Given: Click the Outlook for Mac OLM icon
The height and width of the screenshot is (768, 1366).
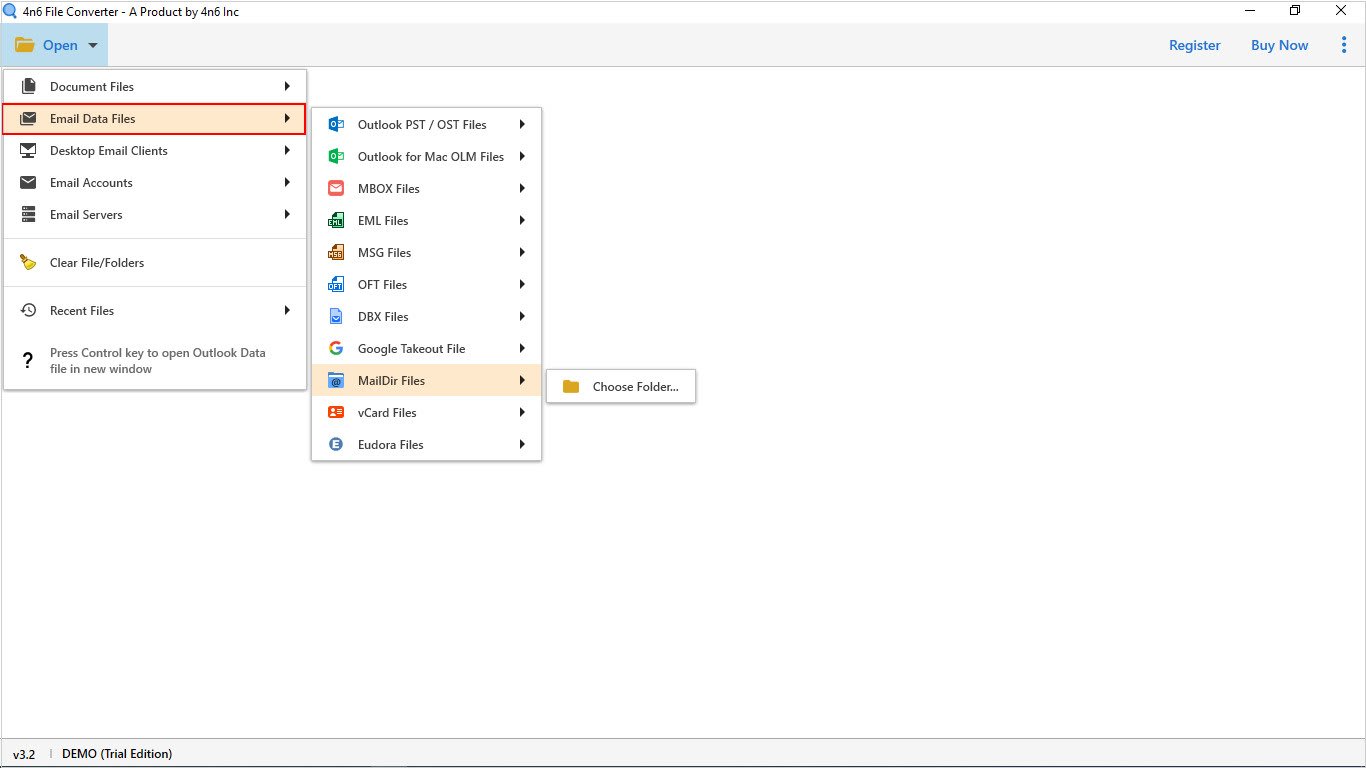Looking at the screenshot, I should point(337,157).
